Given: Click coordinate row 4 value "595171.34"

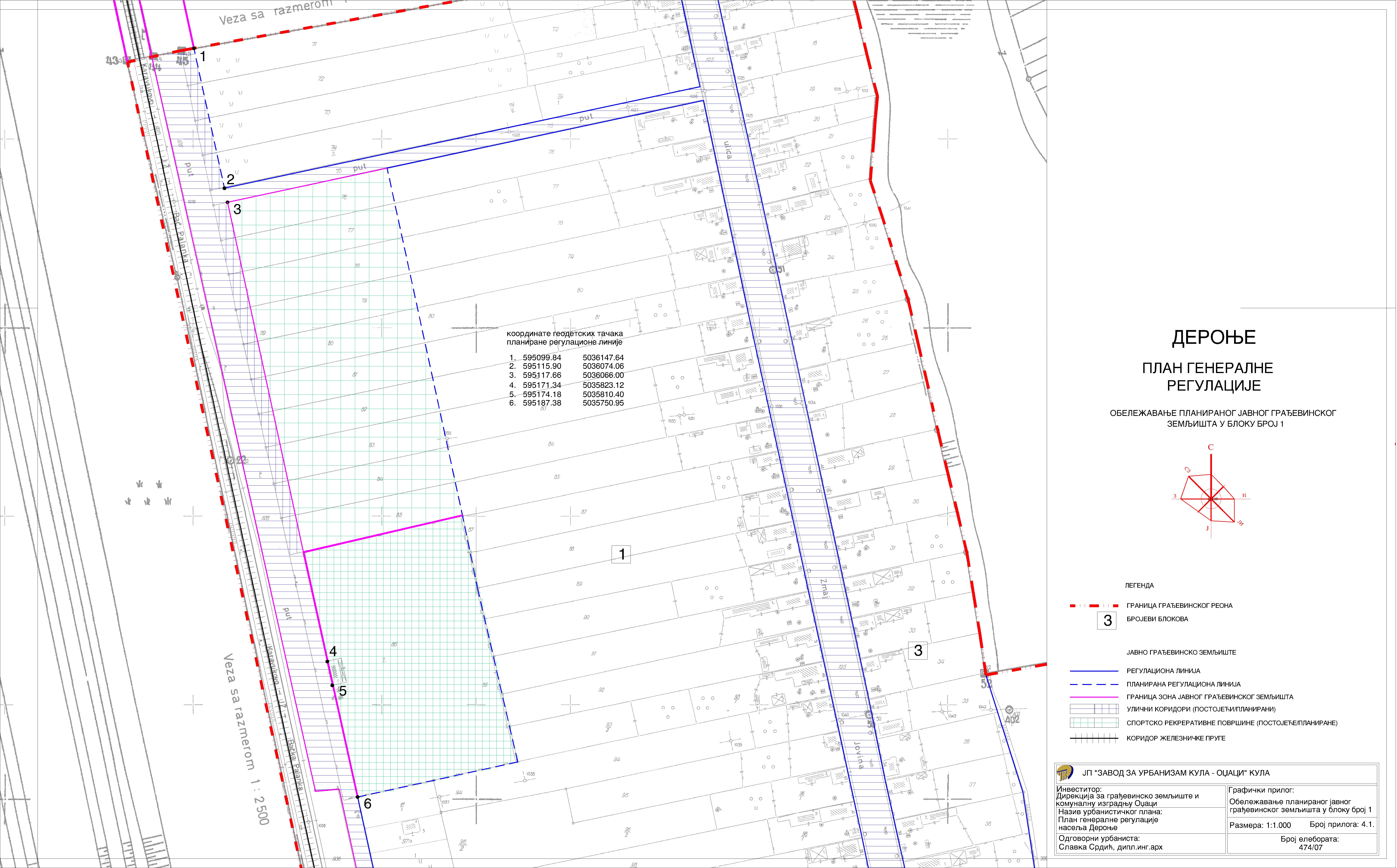Looking at the screenshot, I should coord(542,385).
